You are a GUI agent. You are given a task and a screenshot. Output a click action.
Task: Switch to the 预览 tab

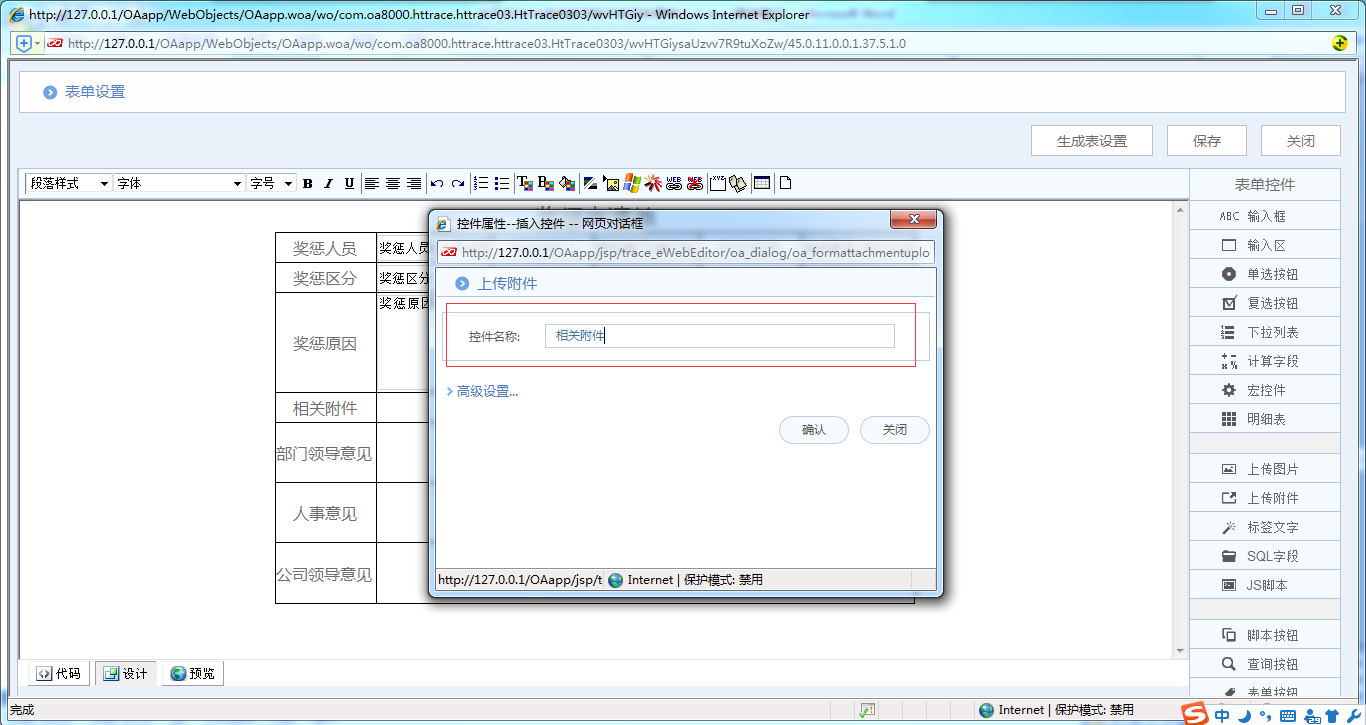[x=193, y=674]
